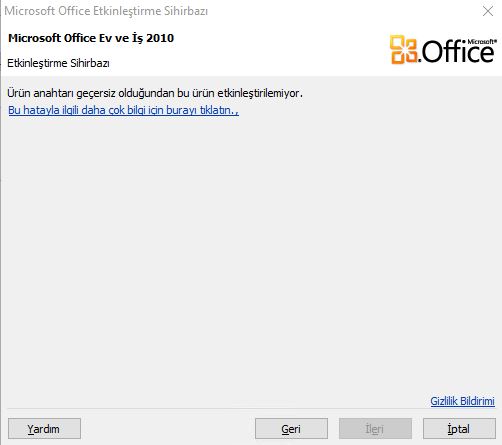Click the '2010' text in the bold heading

point(160,38)
